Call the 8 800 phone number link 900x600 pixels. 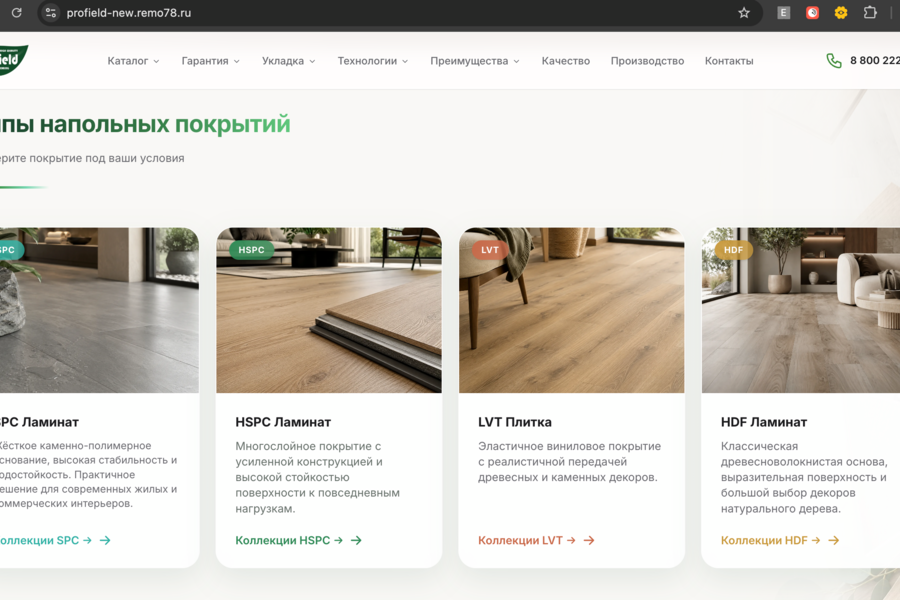pos(875,61)
